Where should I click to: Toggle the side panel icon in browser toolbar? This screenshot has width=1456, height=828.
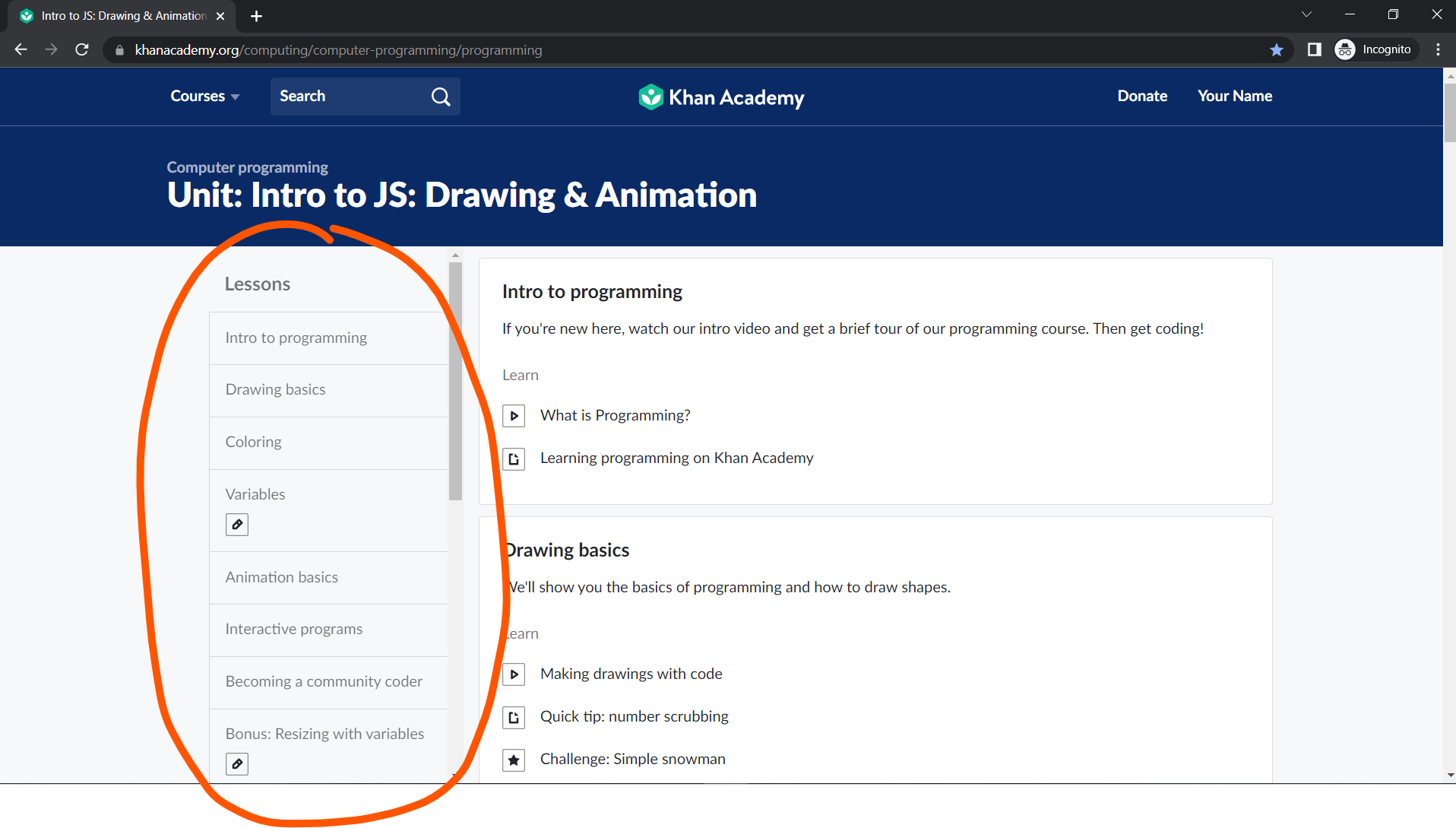(x=1314, y=49)
